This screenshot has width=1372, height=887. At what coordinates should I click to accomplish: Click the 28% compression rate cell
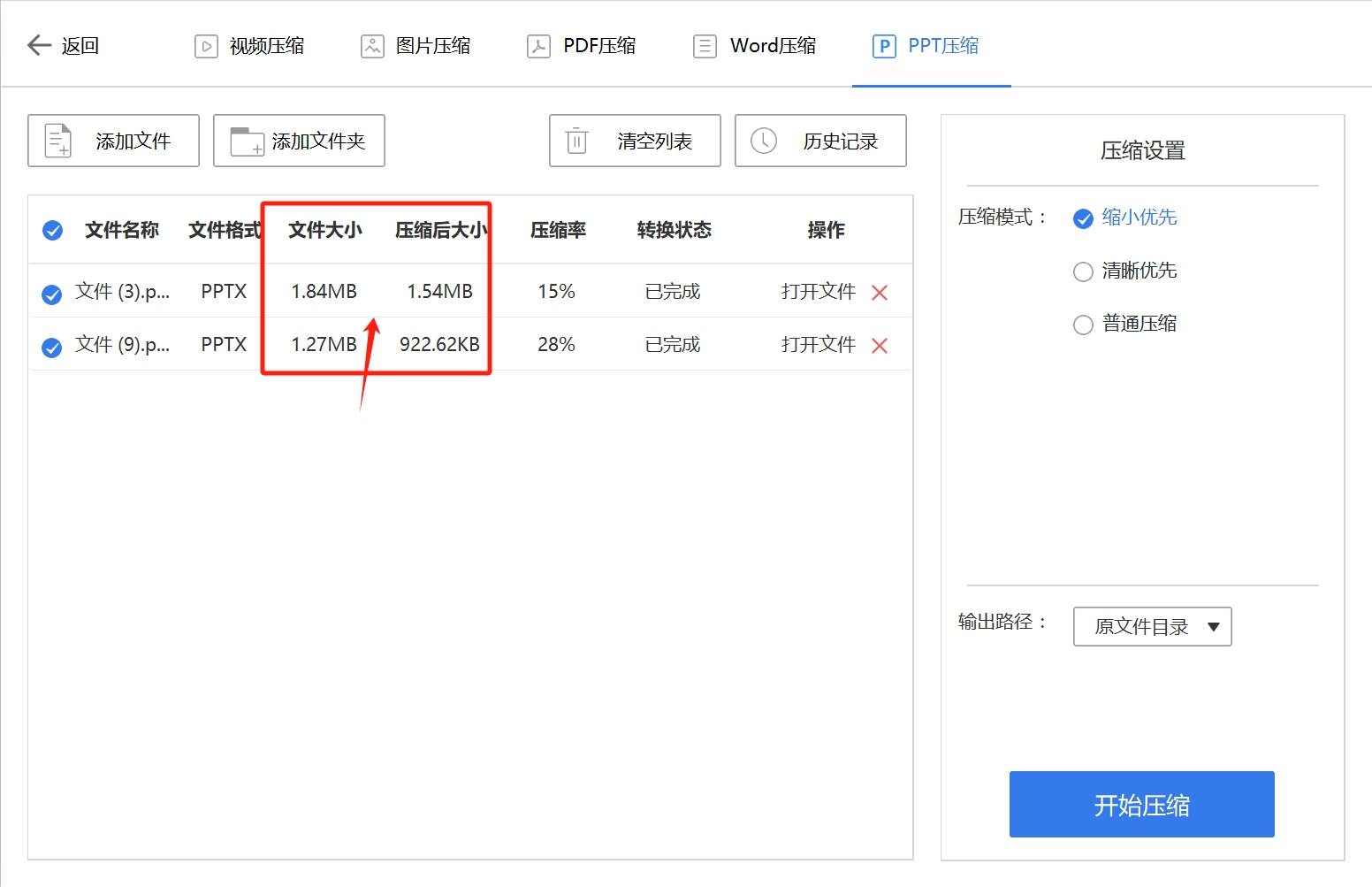tap(557, 344)
